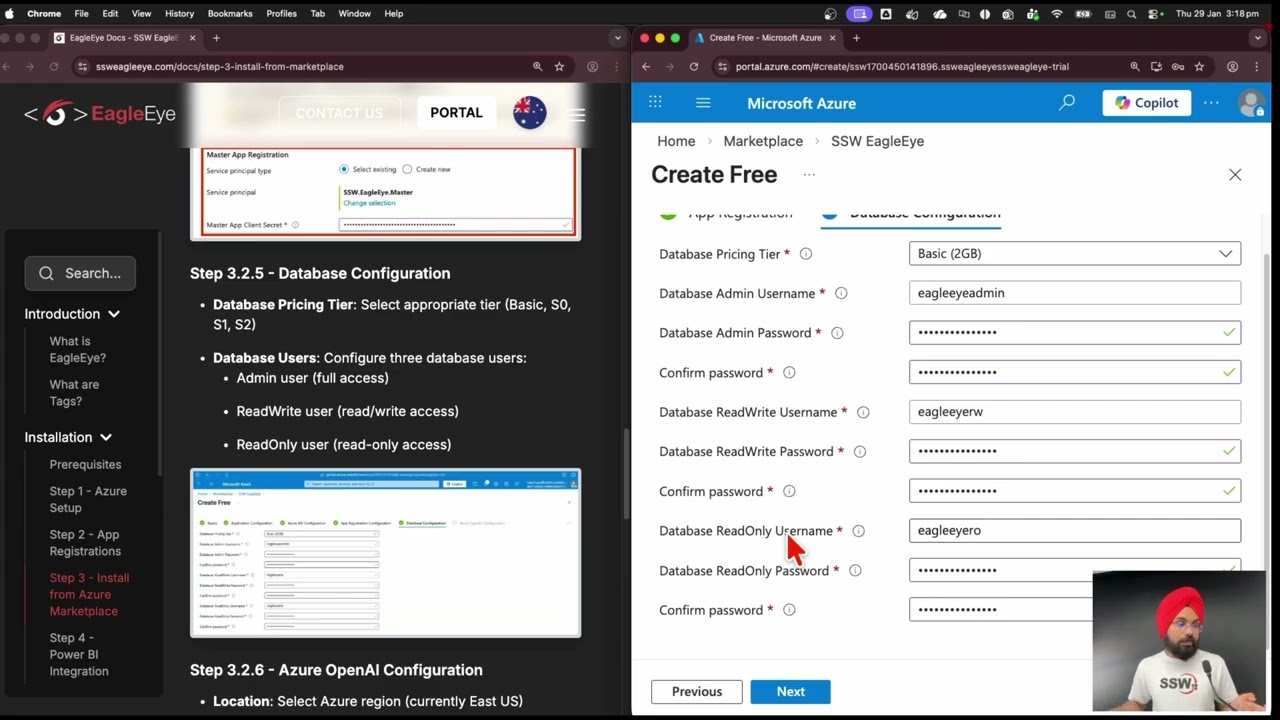Open Step 3 - Install from Azure Marketplace
Screen dimensions: 1280x720
[89, 594]
